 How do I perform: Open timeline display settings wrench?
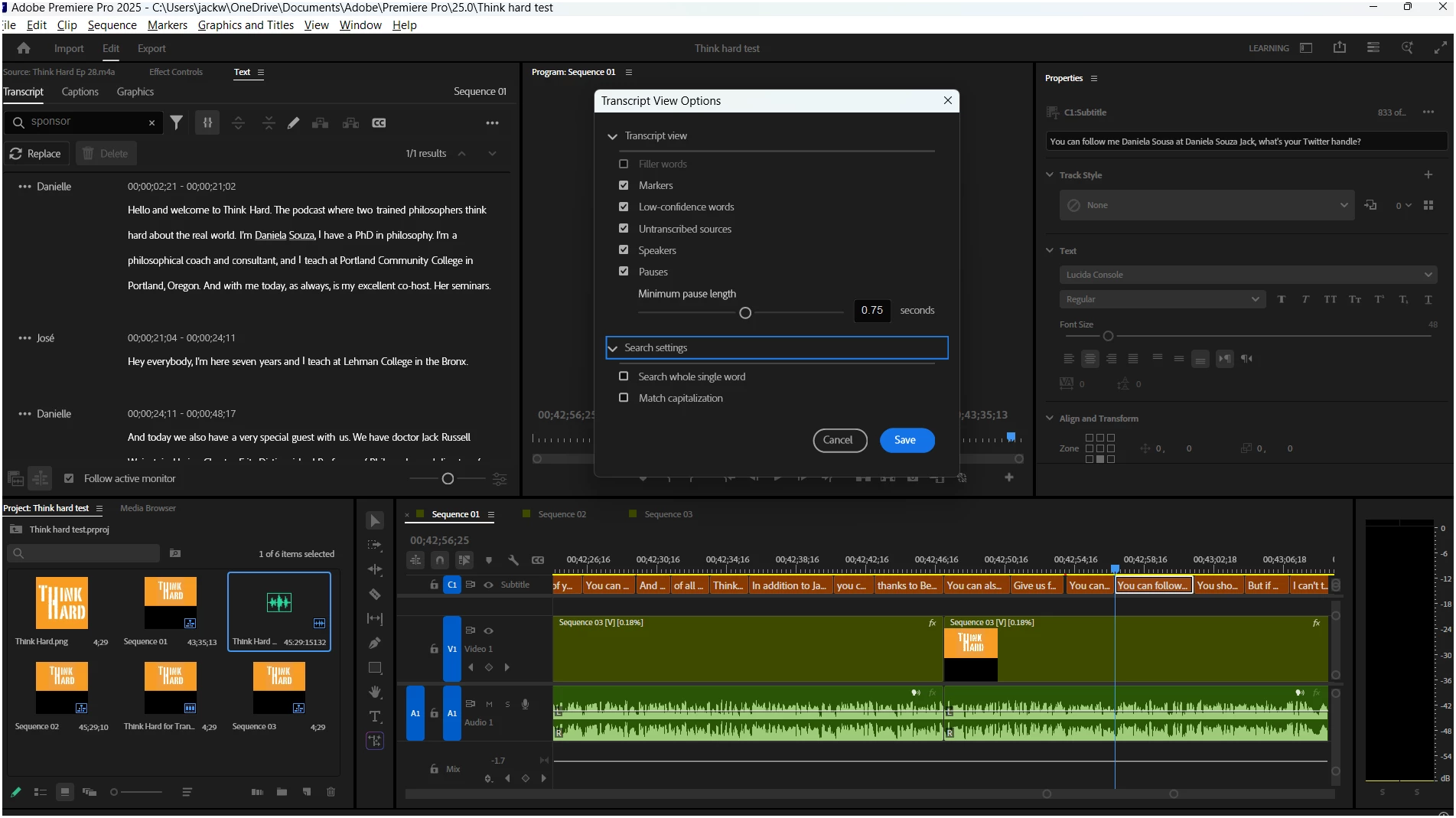click(513, 560)
